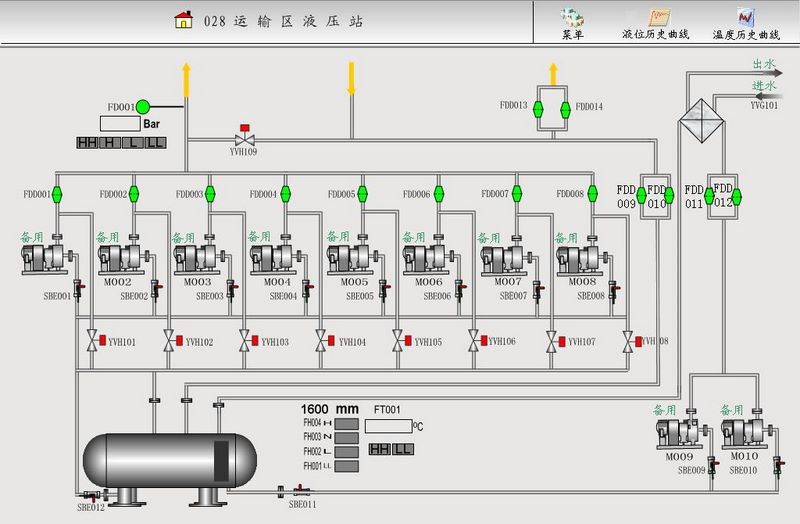Click the YVG101 valve label
This screenshot has width=800, height=524.
[764, 106]
